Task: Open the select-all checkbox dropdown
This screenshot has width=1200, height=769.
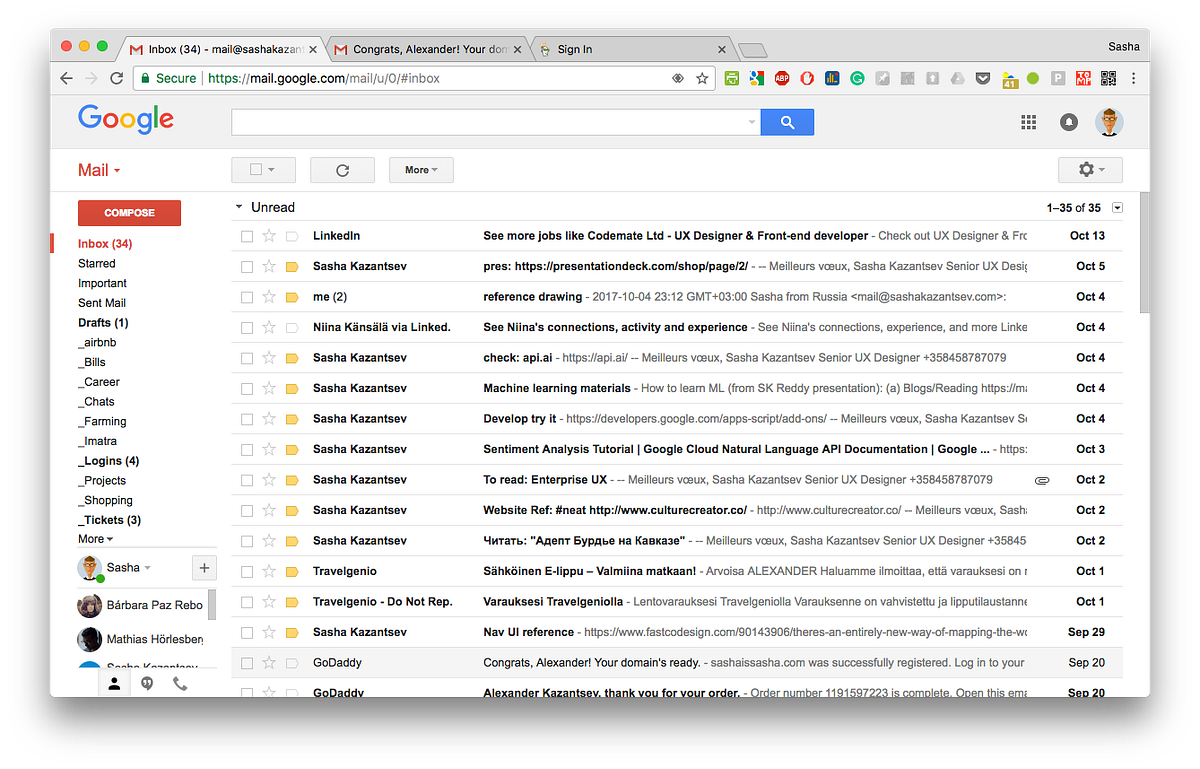Action: click(271, 170)
